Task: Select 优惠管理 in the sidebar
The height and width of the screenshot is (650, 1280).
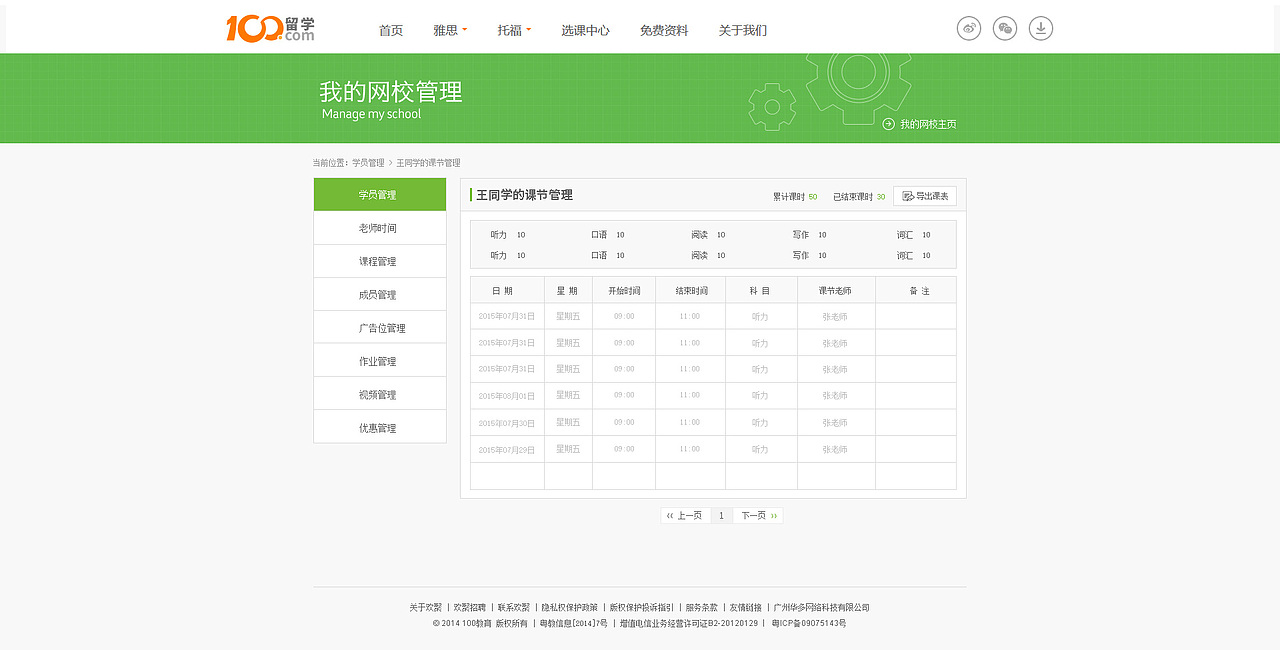Action: pyautogui.click(x=380, y=427)
